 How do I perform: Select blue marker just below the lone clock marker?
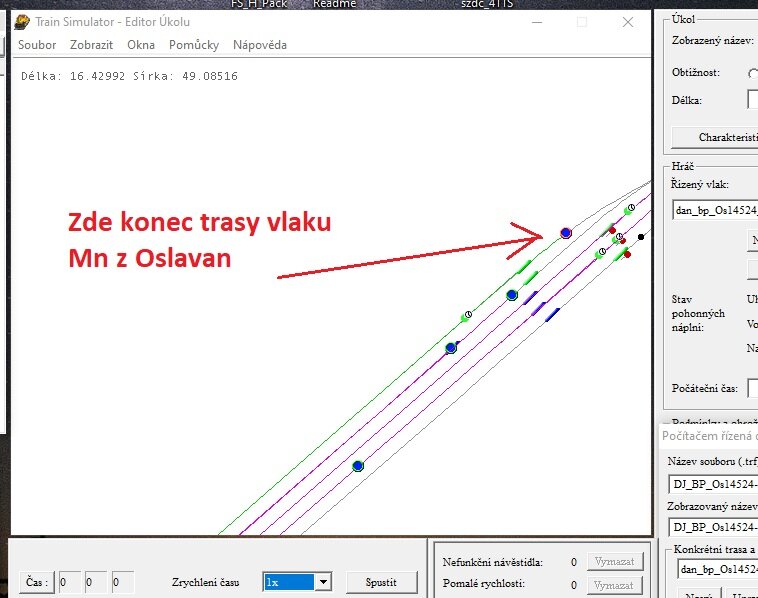tap(451, 348)
